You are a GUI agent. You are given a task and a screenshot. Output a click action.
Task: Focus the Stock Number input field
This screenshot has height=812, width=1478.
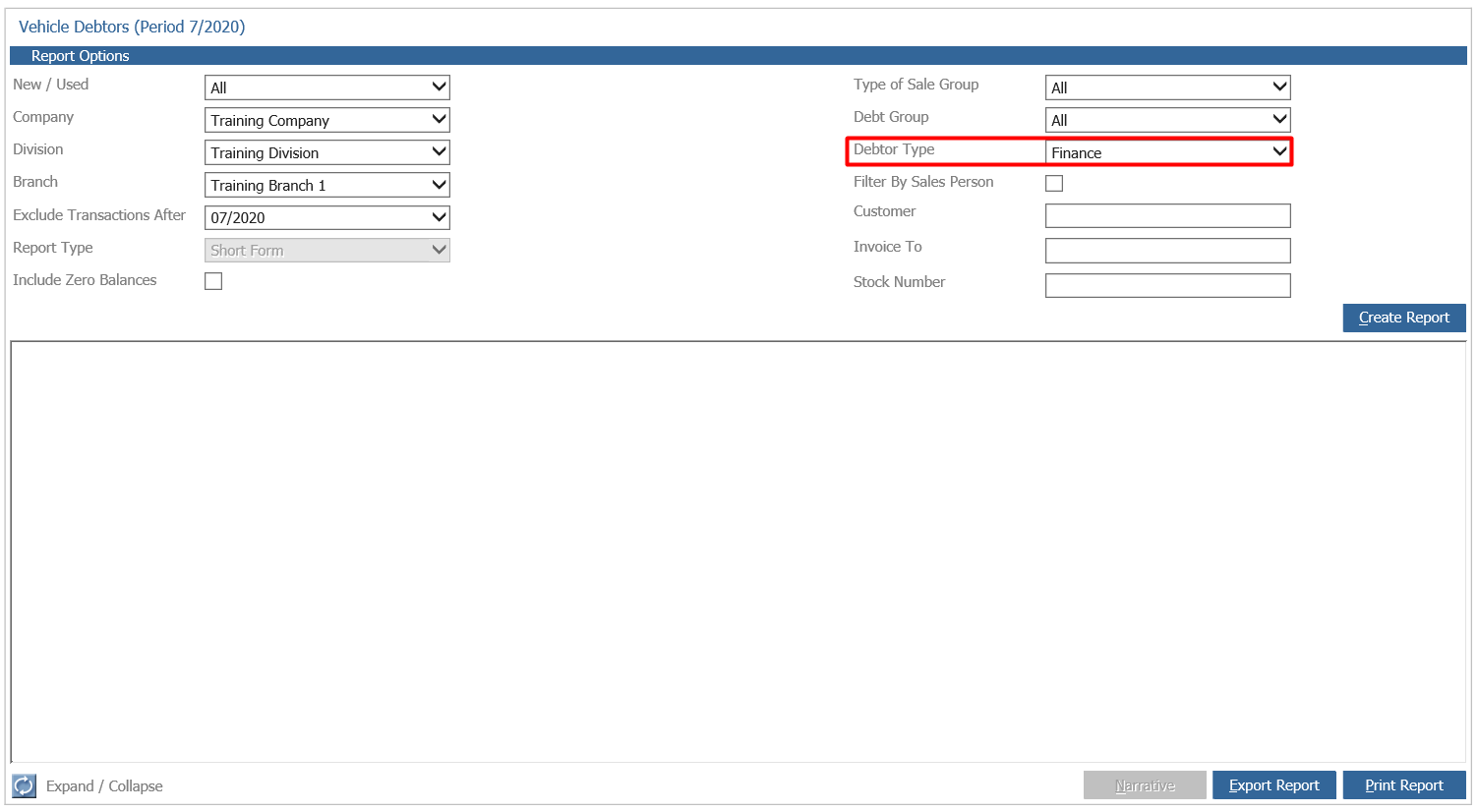pyautogui.click(x=1168, y=285)
